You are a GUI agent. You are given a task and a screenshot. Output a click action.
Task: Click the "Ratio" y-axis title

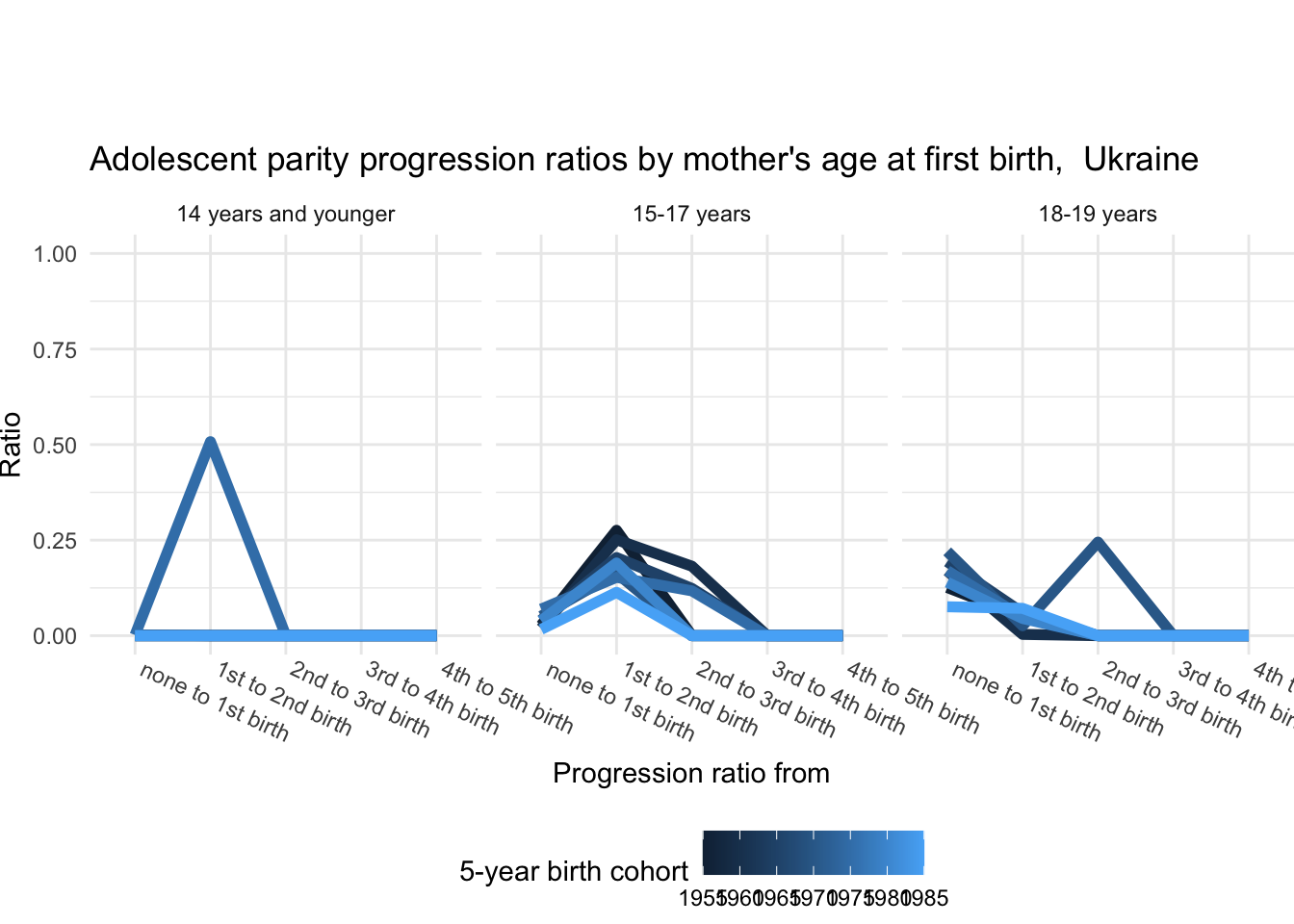coord(13,444)
